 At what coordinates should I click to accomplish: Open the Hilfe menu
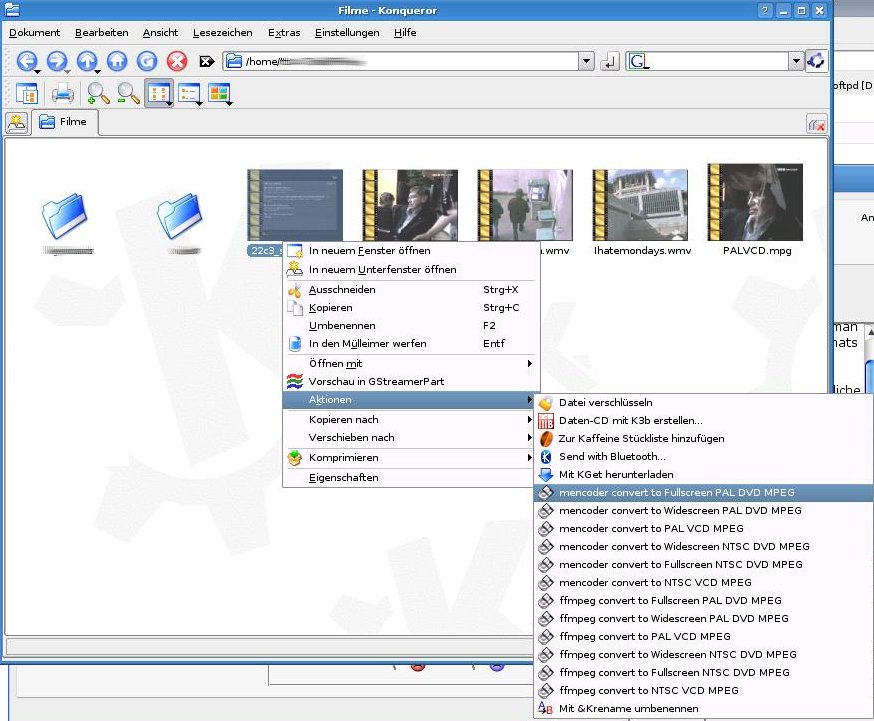[x=405, y=33]
